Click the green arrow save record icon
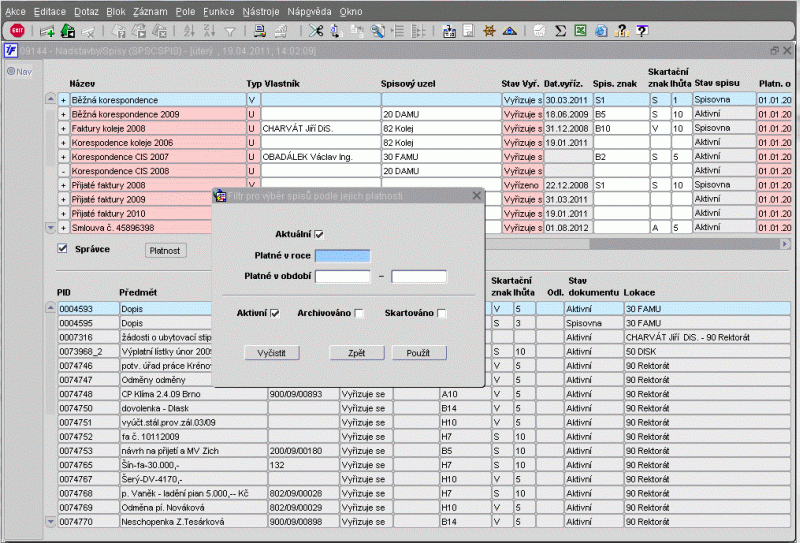This screenshot has height=543, width=800. 67,31
